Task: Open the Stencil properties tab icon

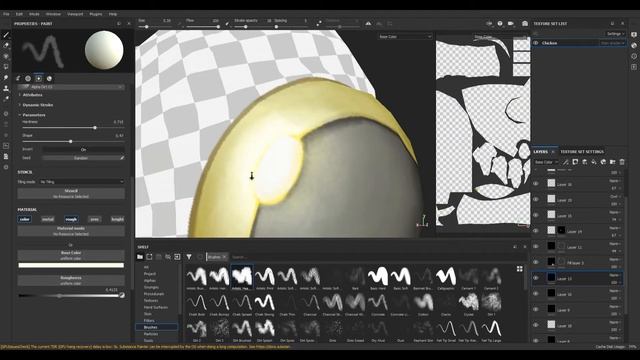Action: point(39,78)
